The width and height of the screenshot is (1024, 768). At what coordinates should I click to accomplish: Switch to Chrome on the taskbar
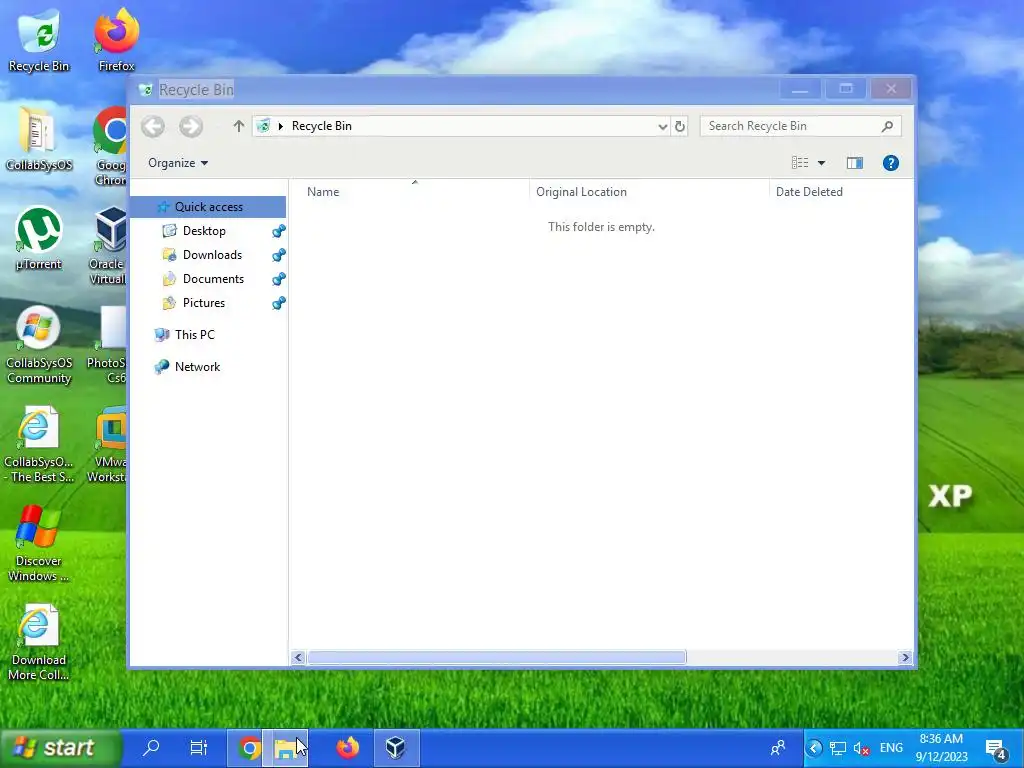249,748
